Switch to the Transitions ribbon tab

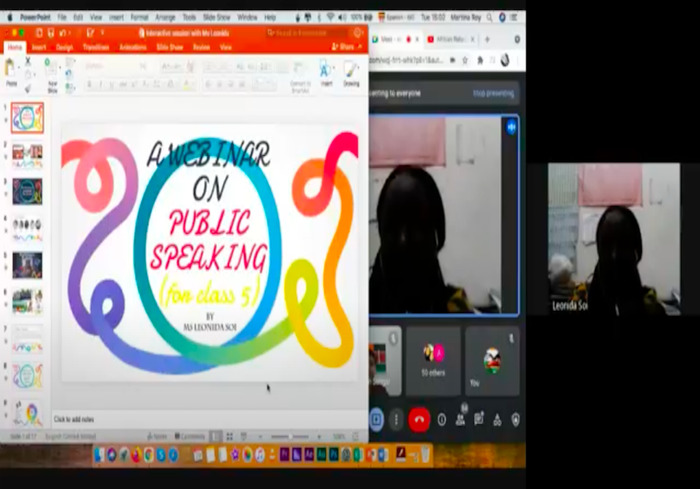[x=96, y=47]
